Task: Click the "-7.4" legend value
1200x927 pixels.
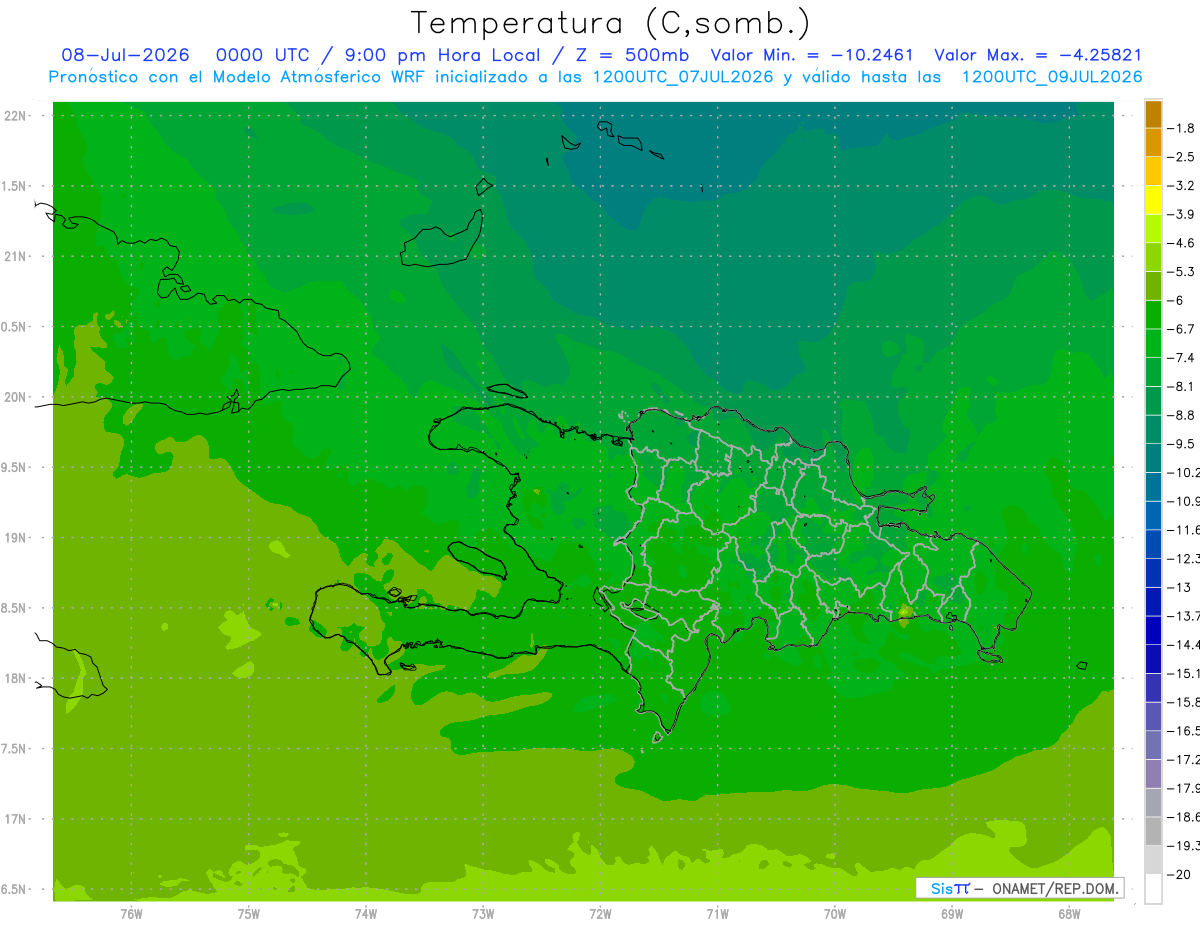Action: click(x=1181, y=358)
